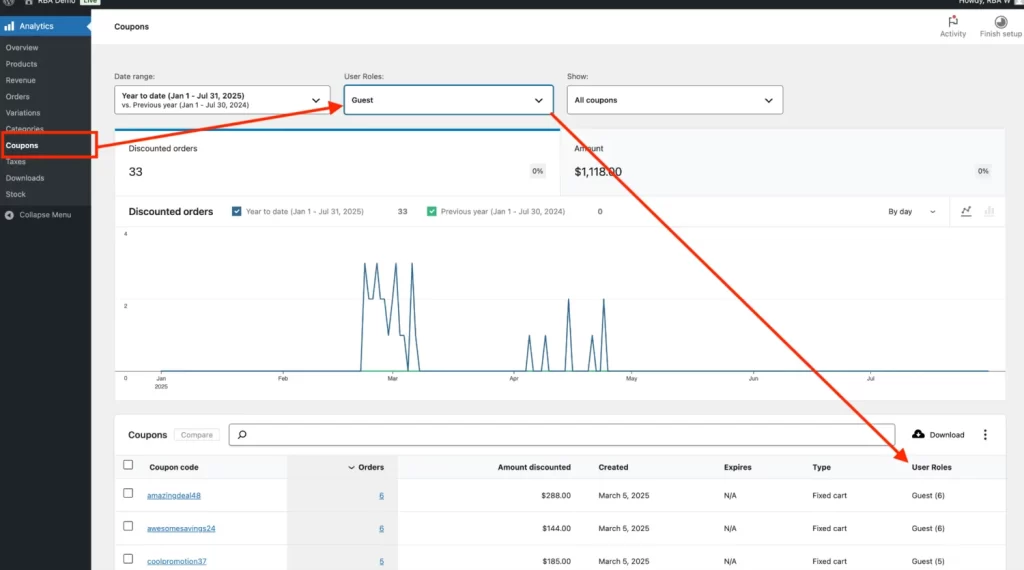The width and height of the screenshot is (1024, 570).
Task: Open the awesomesavings24 coupon link
Action: [x=181, y=528]
